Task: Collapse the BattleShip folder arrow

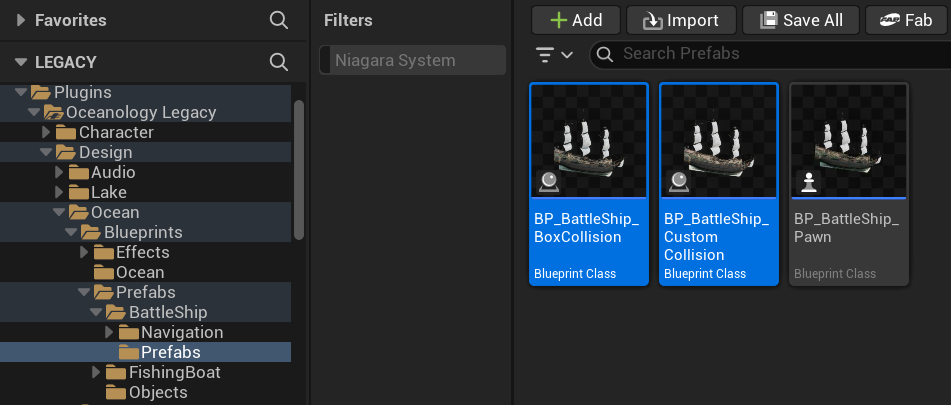Action: click(96, 312)
